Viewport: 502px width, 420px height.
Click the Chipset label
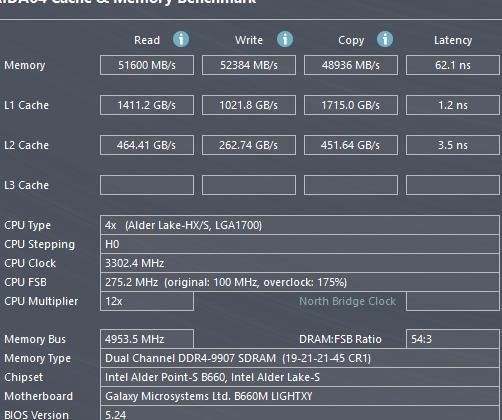(24, 377)
